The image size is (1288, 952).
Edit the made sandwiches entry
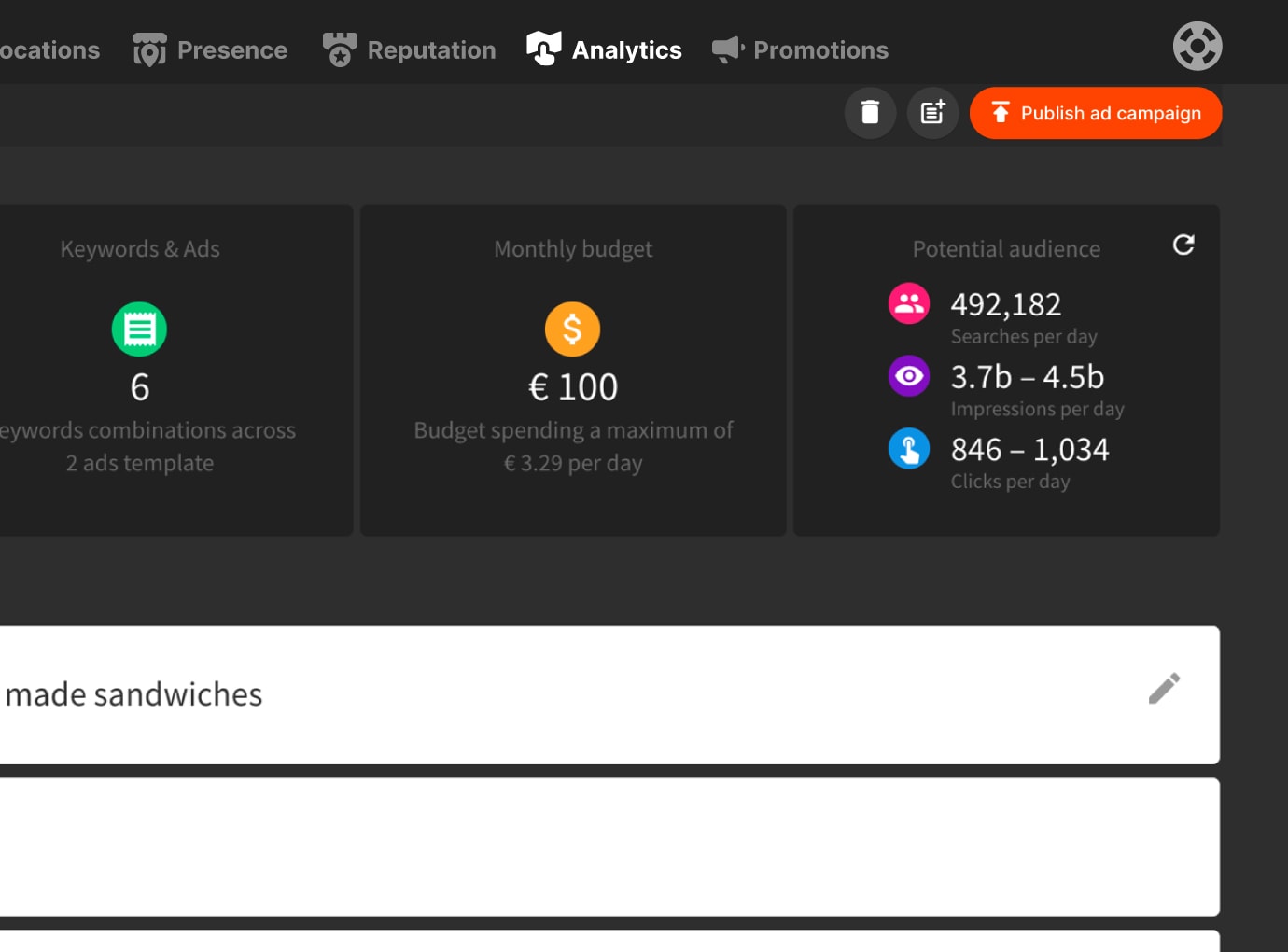click(x=1164, y=689)
